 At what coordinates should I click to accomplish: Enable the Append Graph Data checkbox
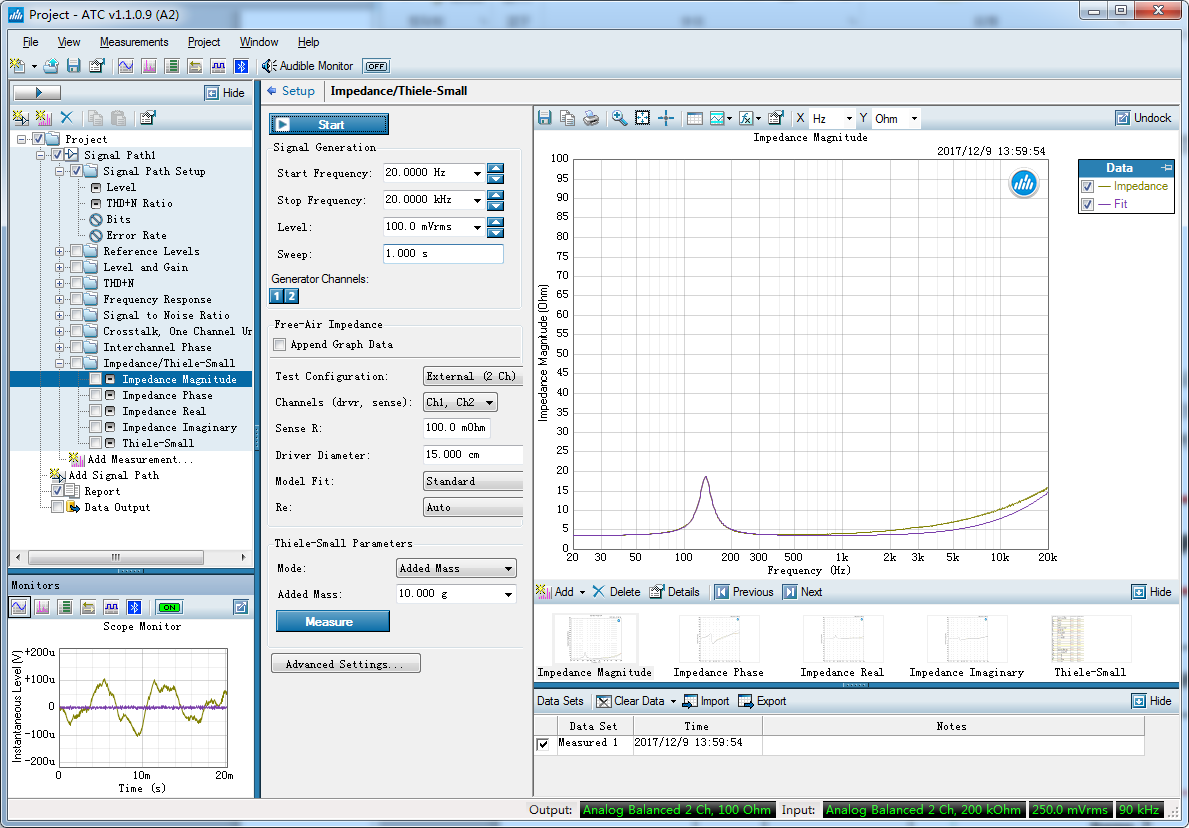[x=280, y=345]
